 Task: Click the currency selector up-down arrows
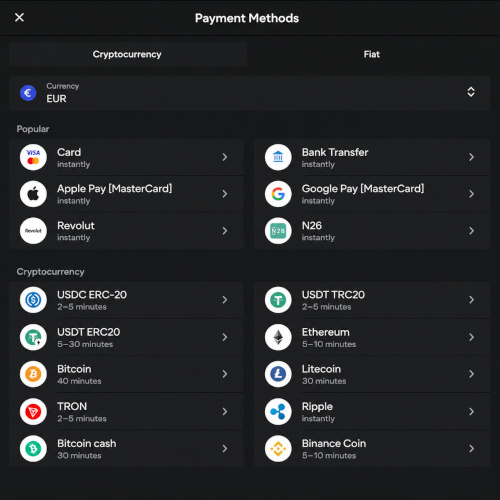tap(471, 92)
